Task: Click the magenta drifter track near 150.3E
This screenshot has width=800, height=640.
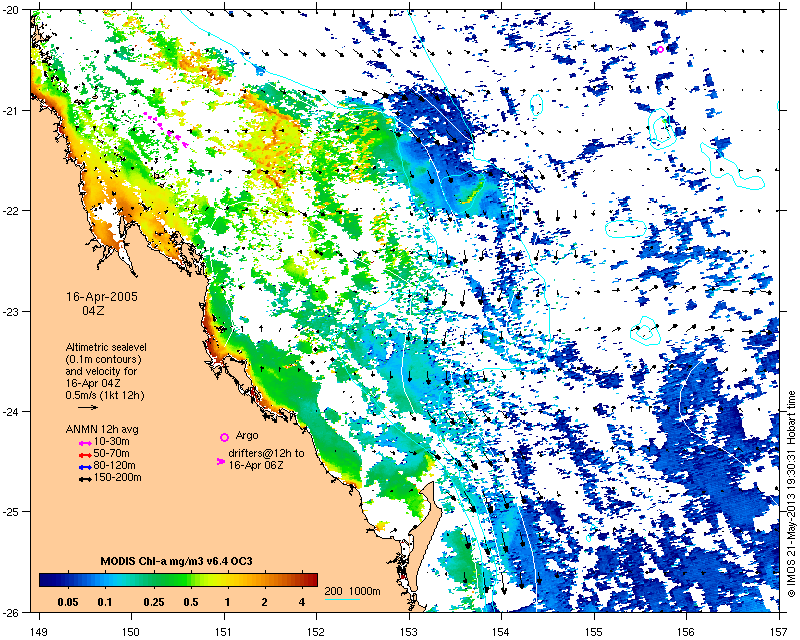Action: click(x=166, y=130)
